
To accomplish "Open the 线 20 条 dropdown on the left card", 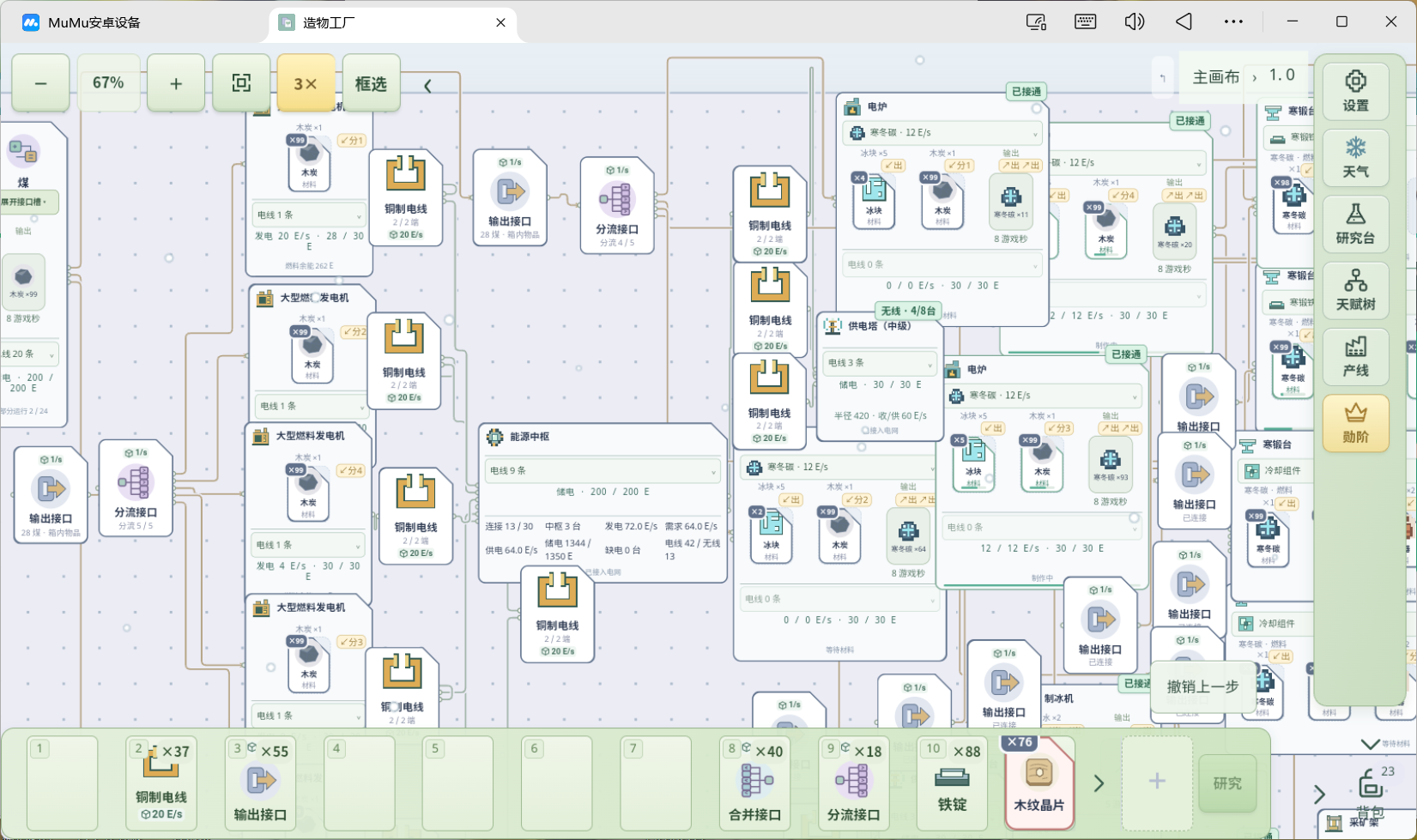I will 28,354.
